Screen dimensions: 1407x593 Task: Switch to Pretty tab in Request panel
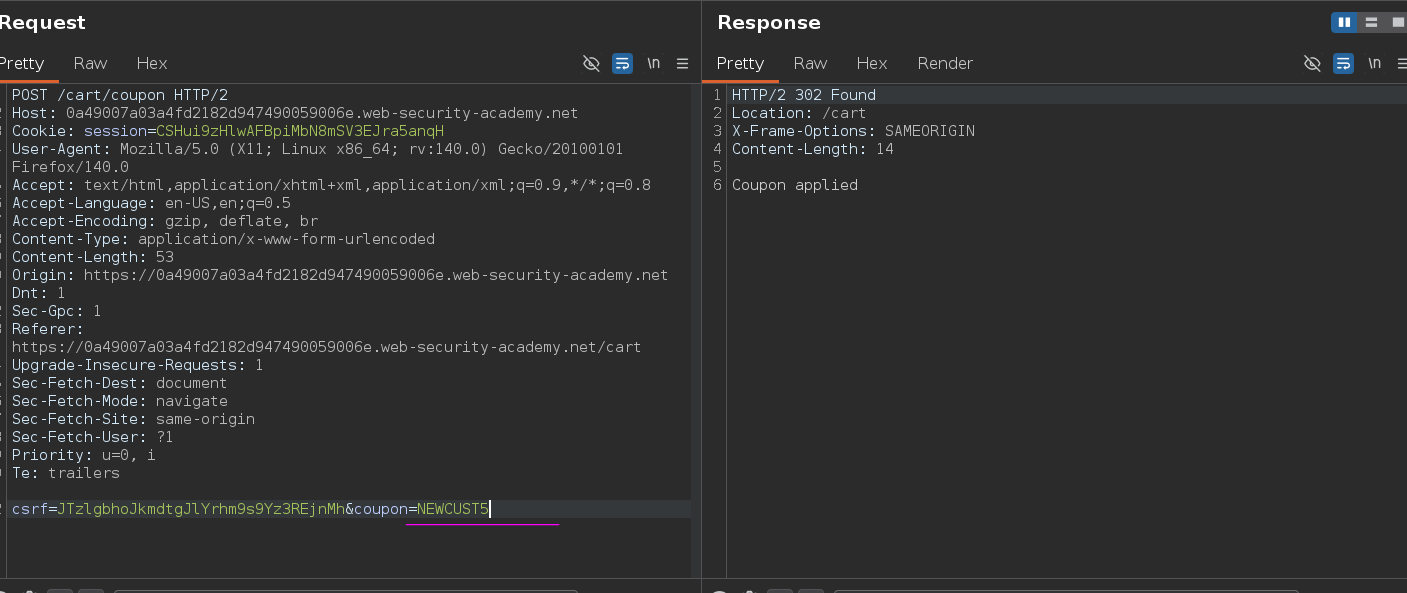[21, 63]
